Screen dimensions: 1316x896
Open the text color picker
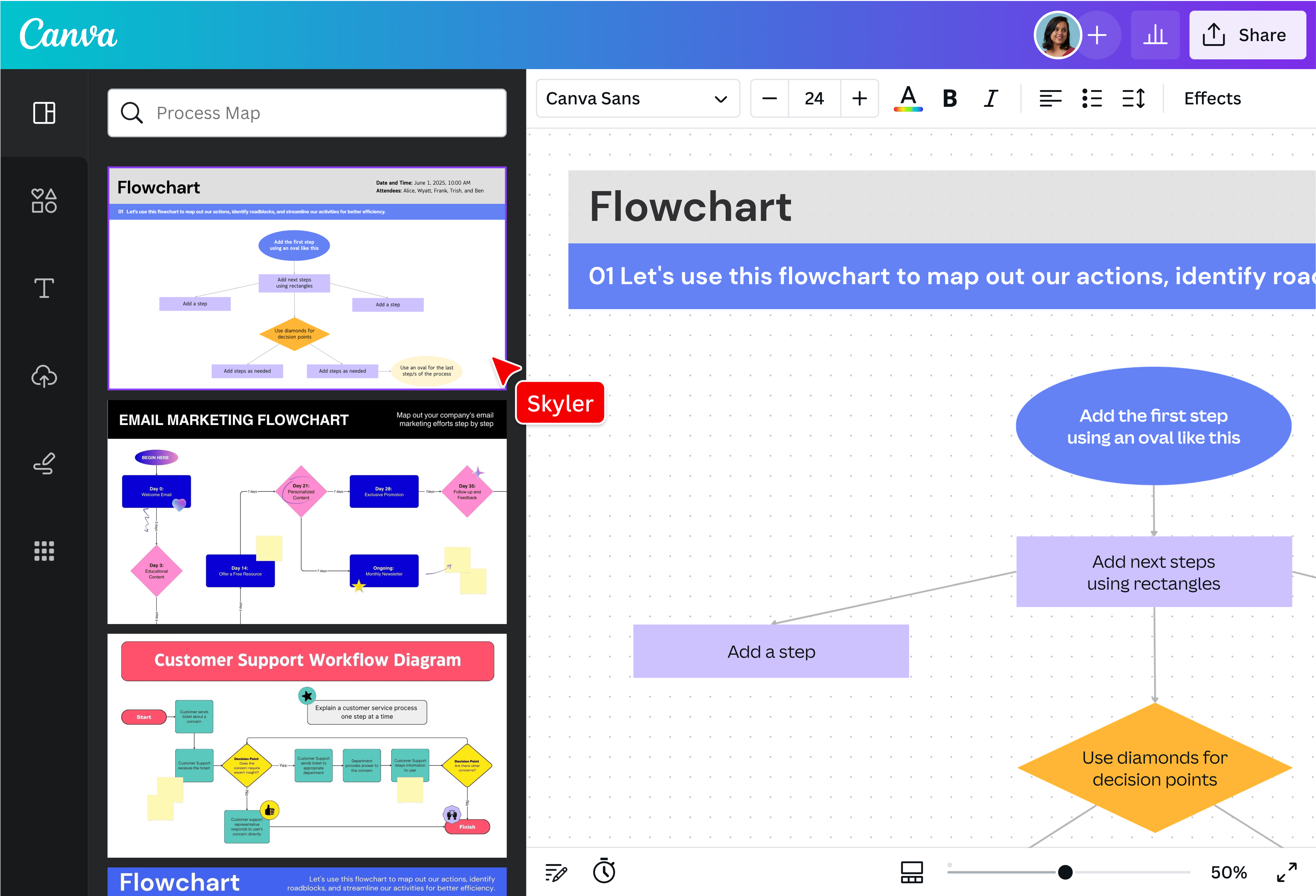[907, 98]
